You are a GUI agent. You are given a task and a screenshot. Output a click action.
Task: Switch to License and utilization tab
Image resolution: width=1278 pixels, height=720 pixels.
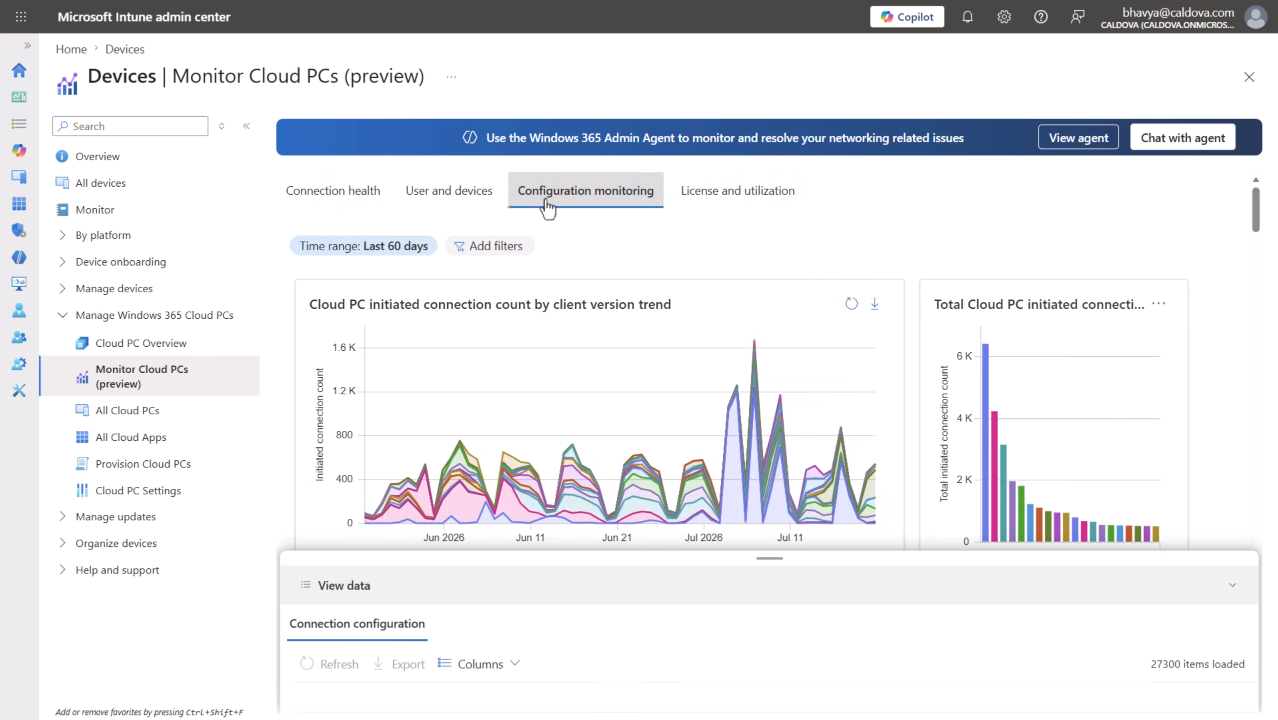pyautogui.click(x=738, y=191)
